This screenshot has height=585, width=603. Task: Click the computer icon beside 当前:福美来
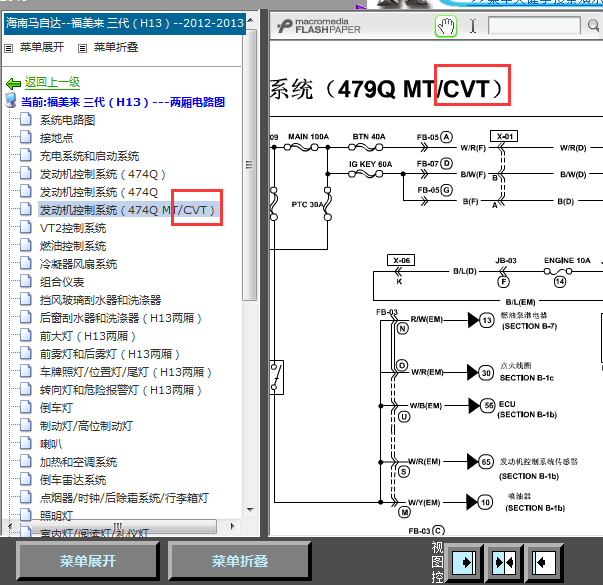pos(11,100)
